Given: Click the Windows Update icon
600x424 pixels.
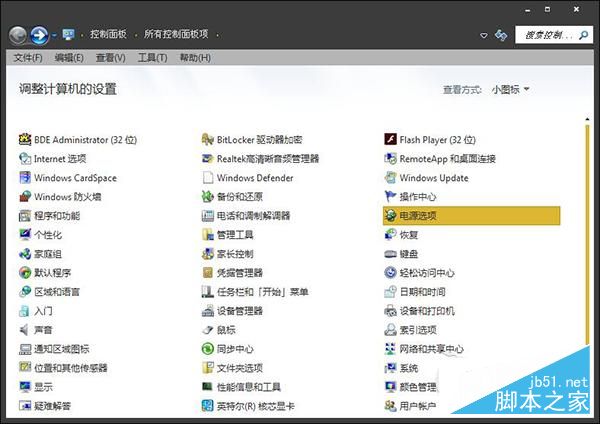Looking at the screenshot, I should [390, 178].
